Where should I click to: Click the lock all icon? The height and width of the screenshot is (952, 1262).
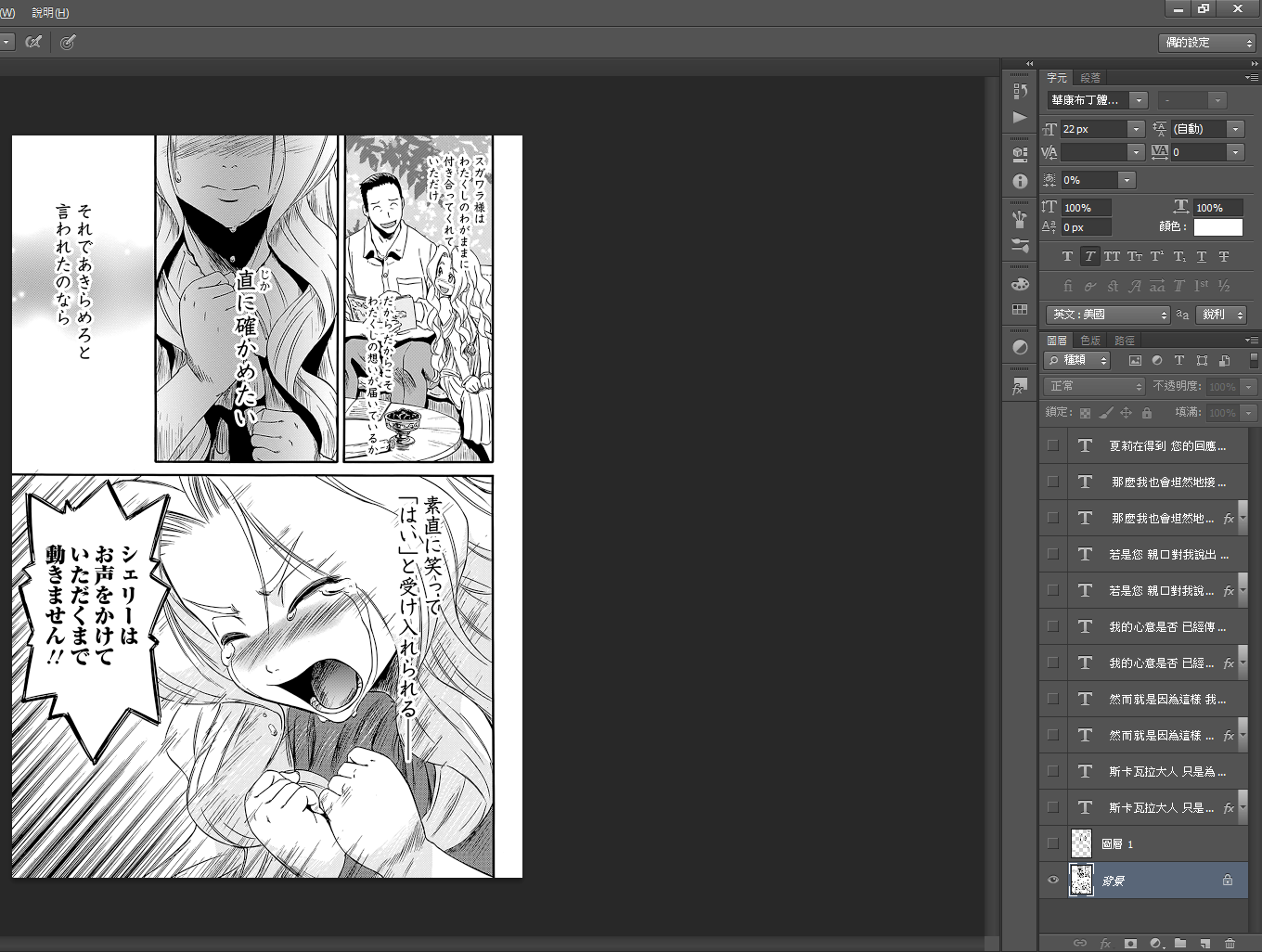coord(1146,413)
